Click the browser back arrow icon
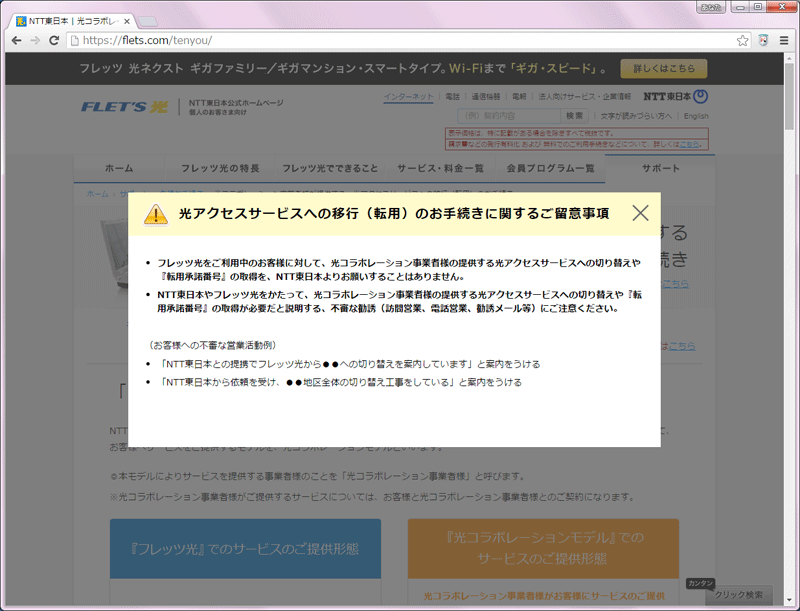The height and width of the screenshot is (611, 800). (x=16, y=41)
